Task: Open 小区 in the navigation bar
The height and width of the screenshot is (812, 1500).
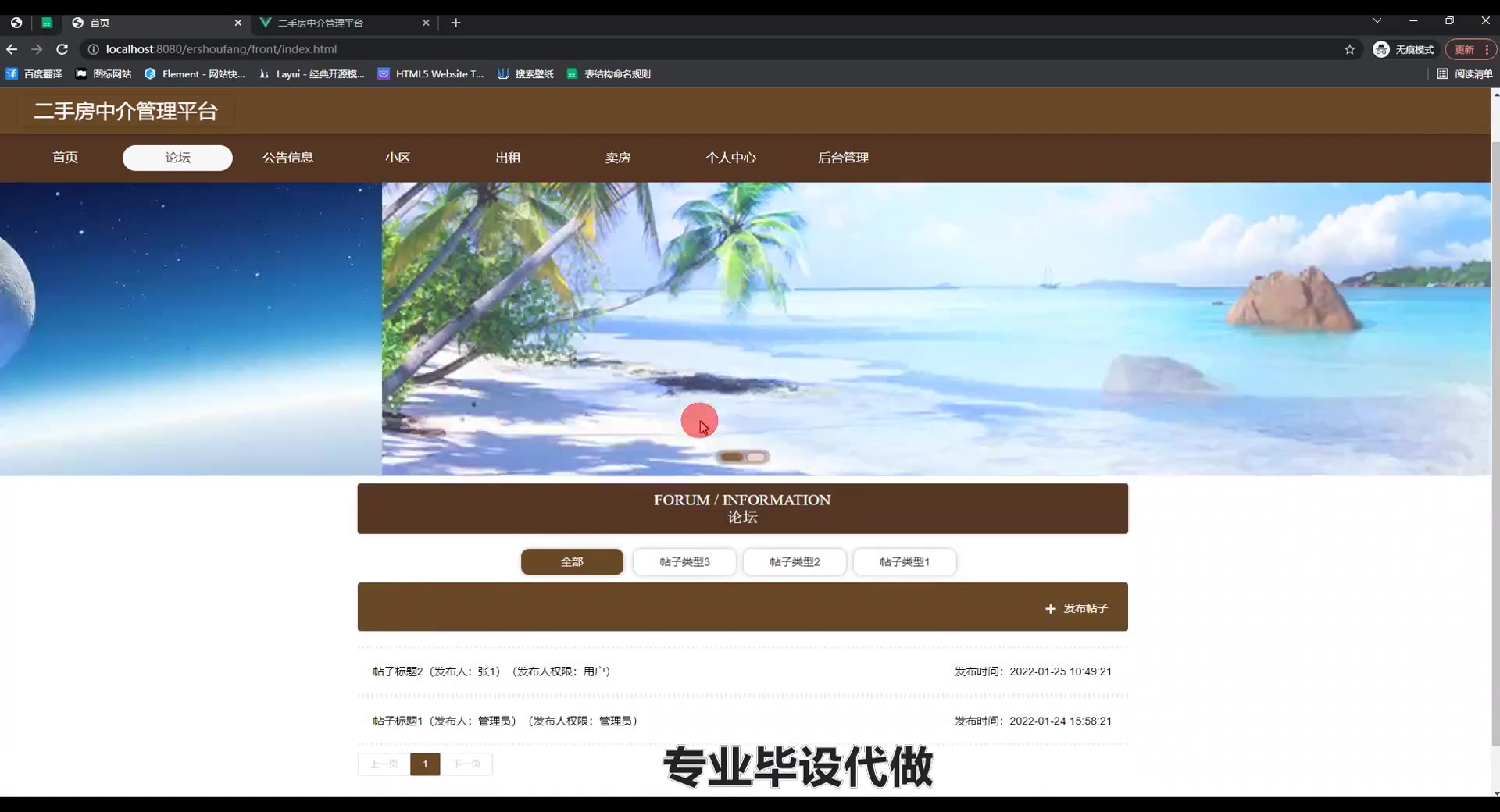Action: point(398,158)
